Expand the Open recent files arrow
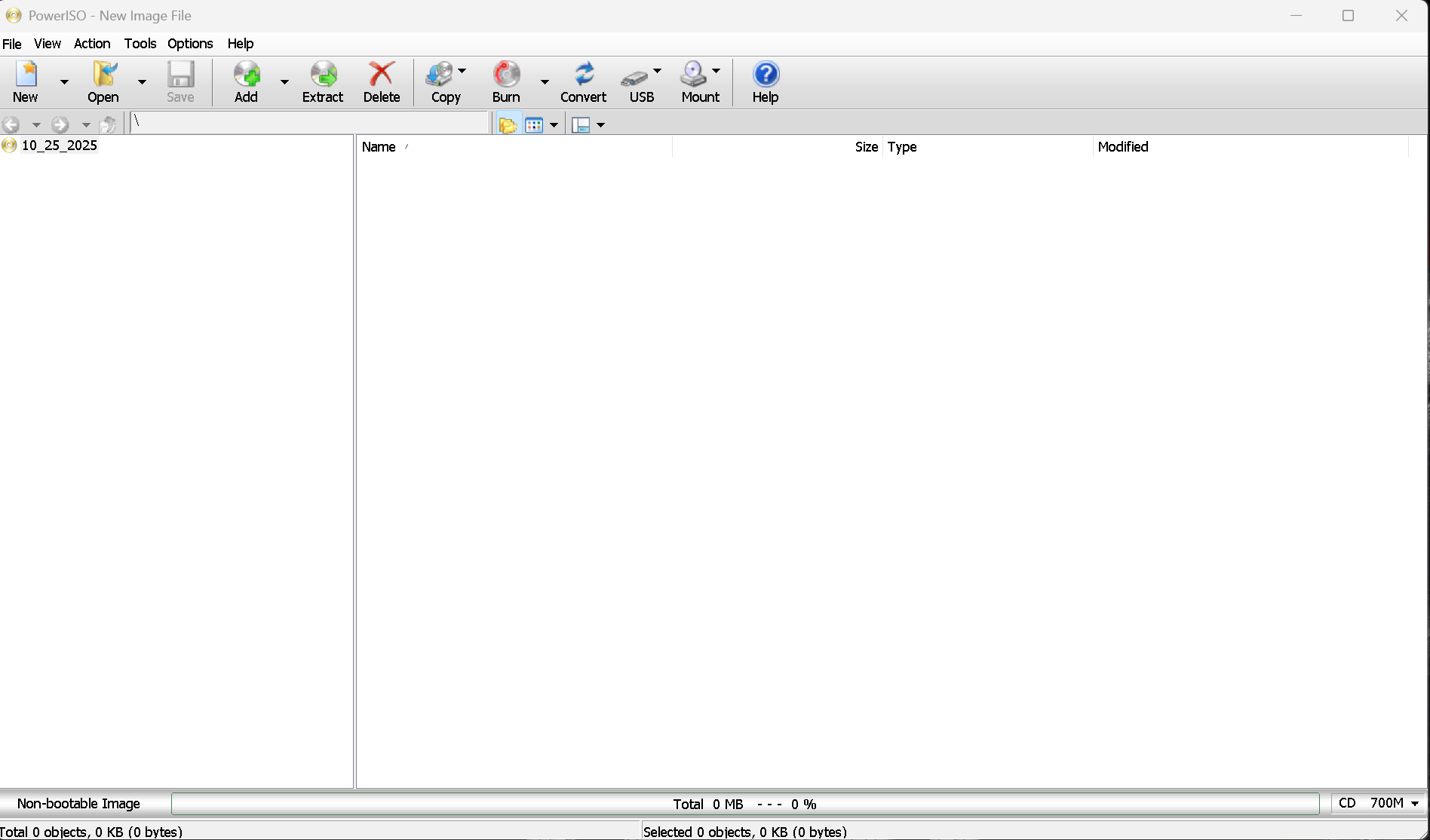The height and width of the screenshot is (840, 1430). click(142, 81)
